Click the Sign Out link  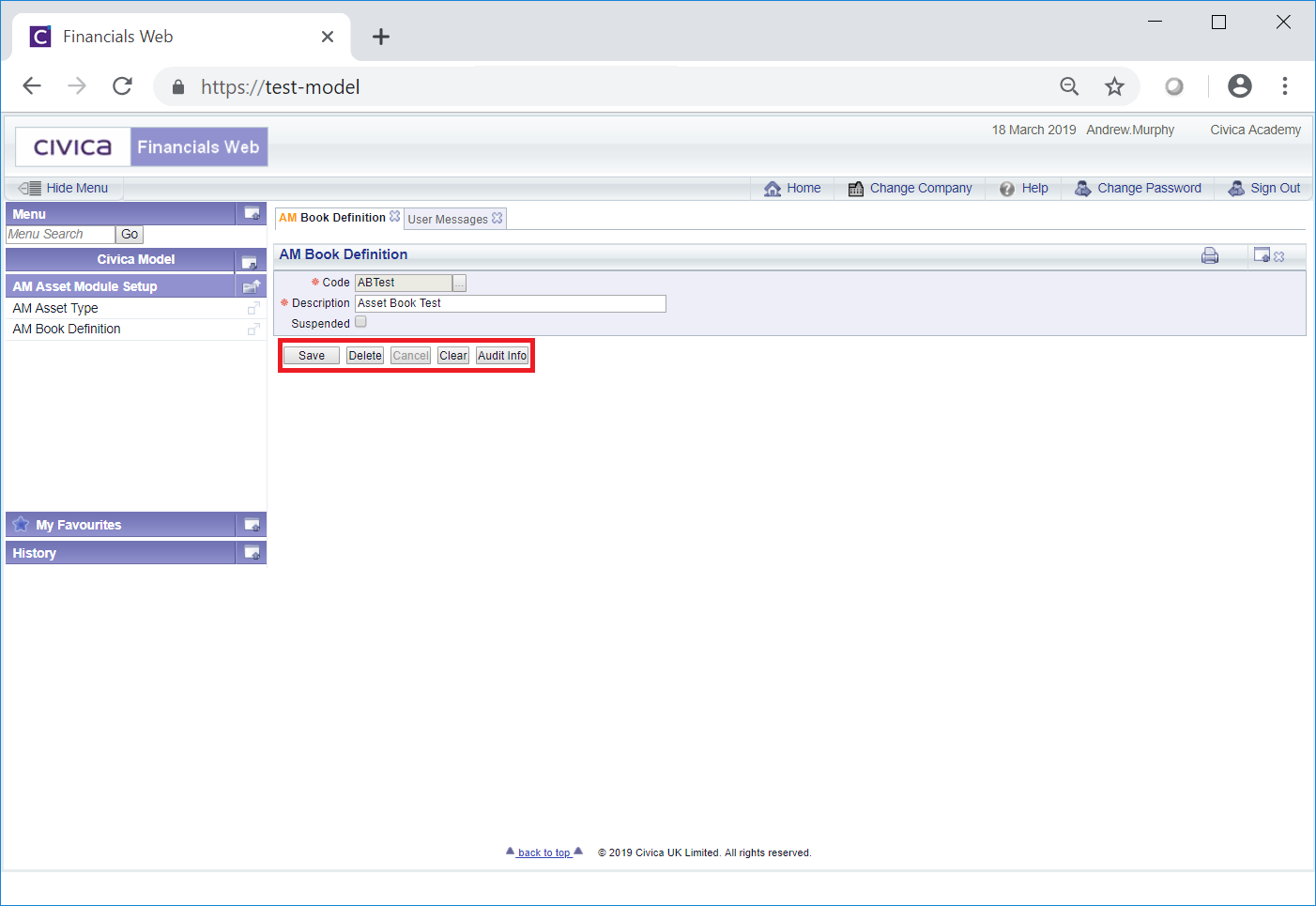[x=1275, y=188]
